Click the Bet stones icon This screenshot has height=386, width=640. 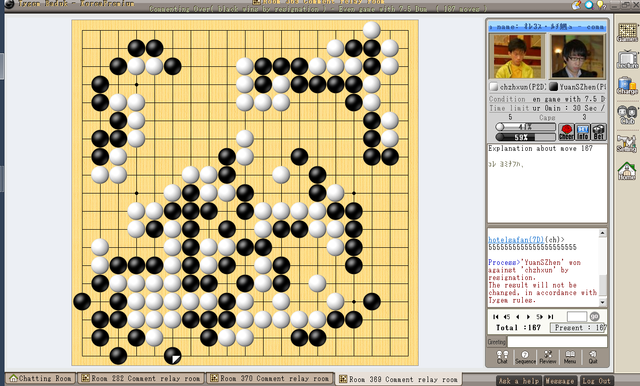598,132
